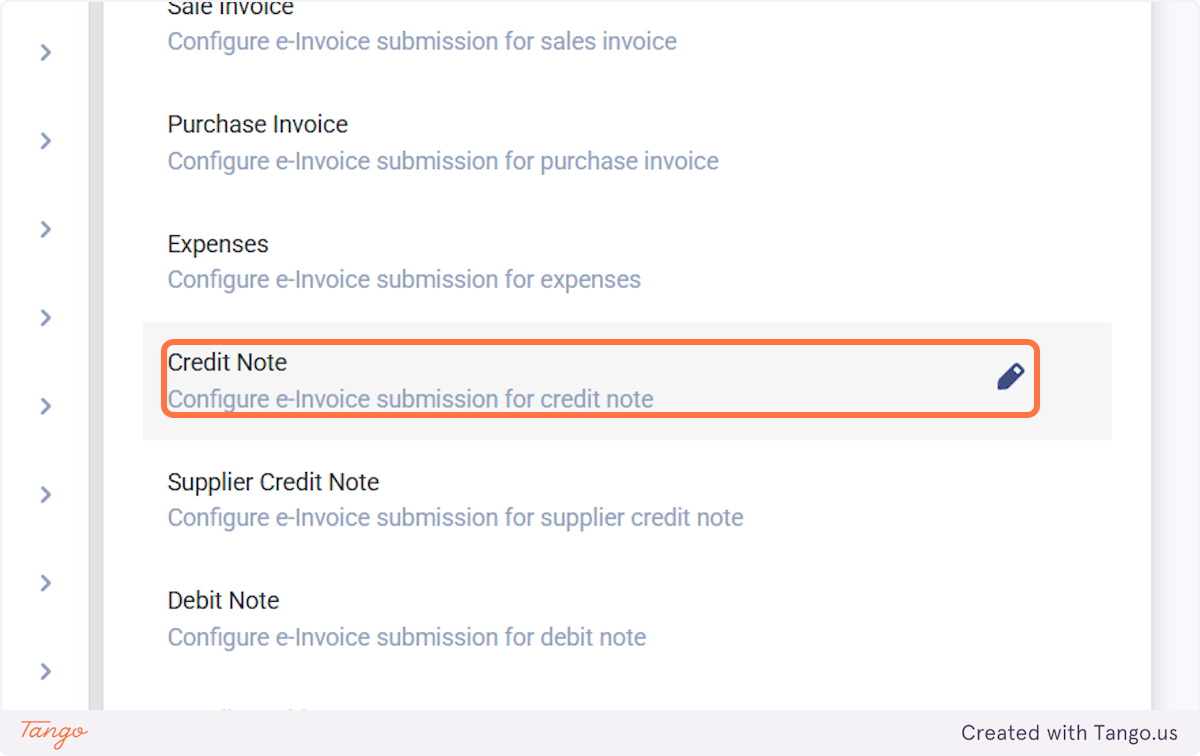Click the highlighted Credit Note row
This screenshot has width=1200, height=756.
tap(600, 378)
